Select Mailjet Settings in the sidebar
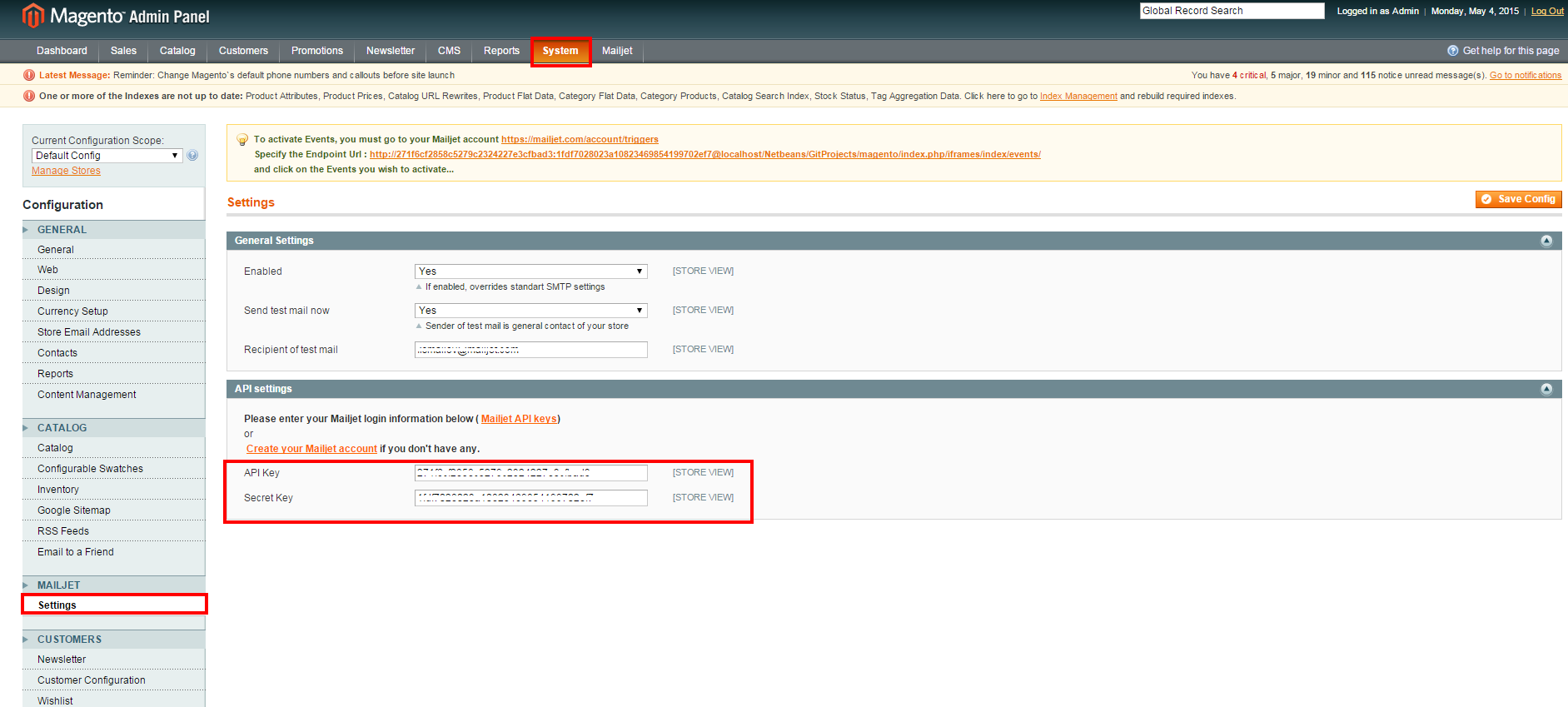The height and width of the screenshot is (707, 1568). [x=113, y=605]
